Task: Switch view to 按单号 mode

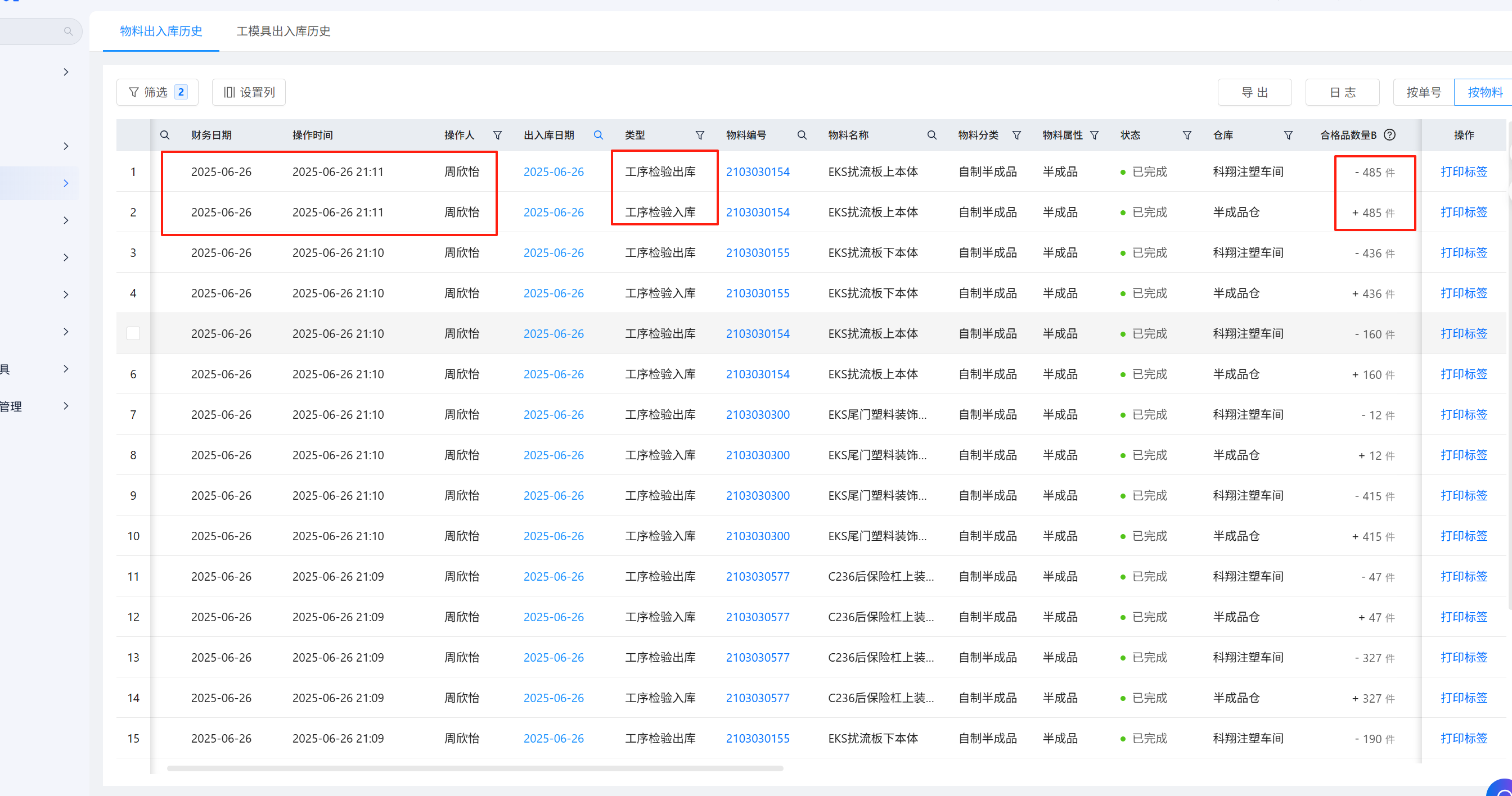Action: point(1423,92)
